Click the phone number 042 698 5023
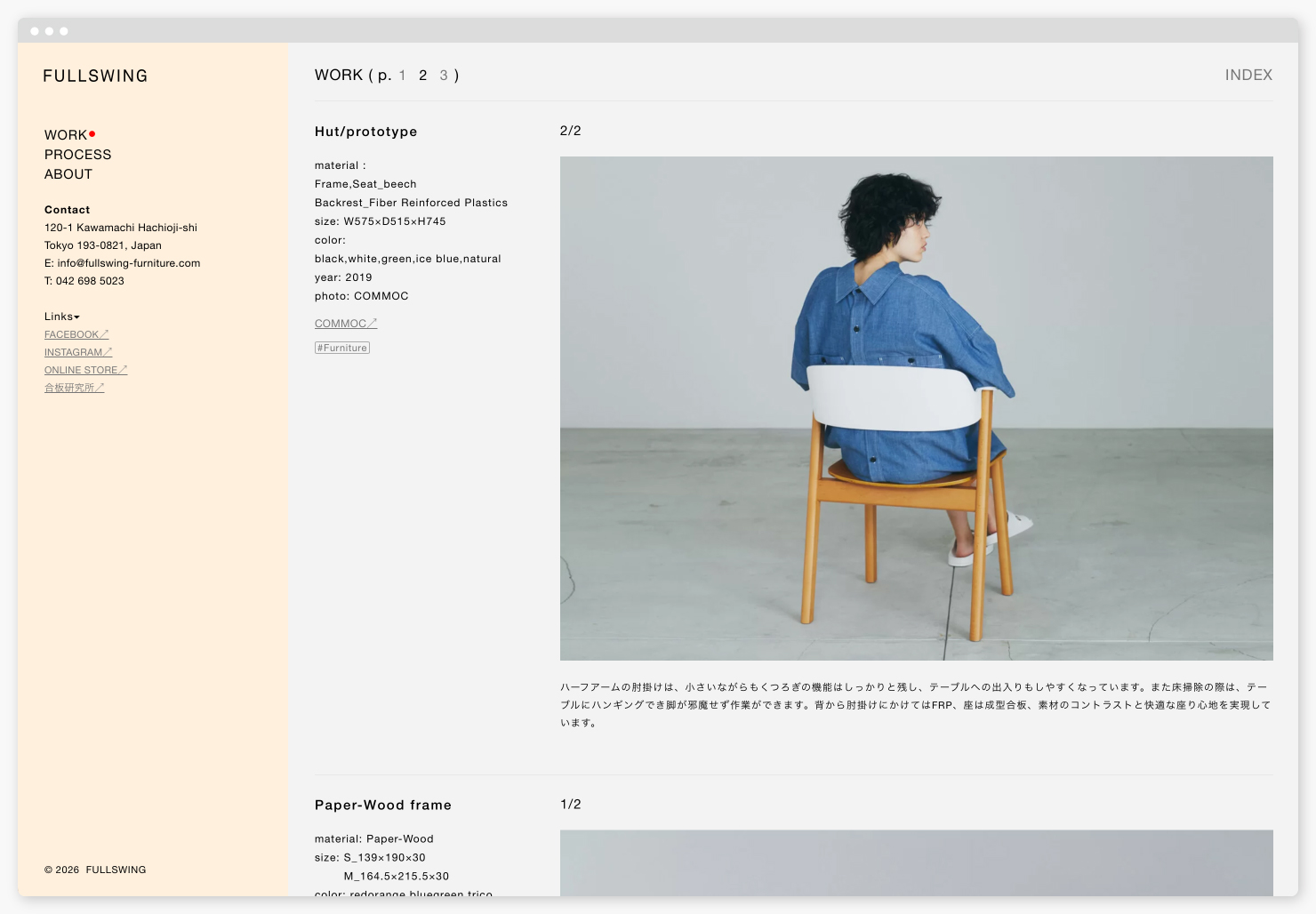Image resolution: width=1316 pixels, height=914 pixels. (x=90, y=281)
